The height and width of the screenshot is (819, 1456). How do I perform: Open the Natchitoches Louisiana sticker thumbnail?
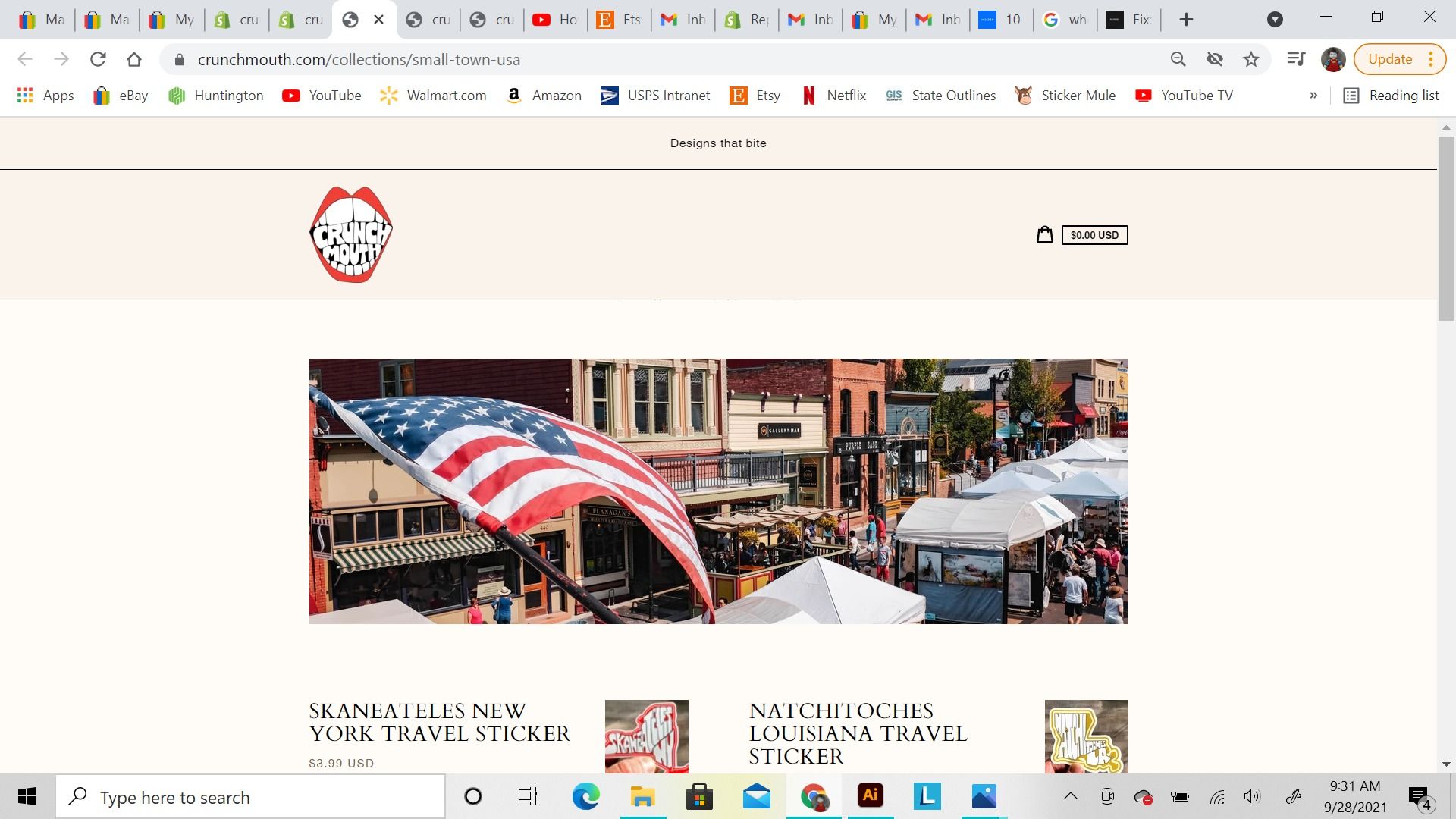click(x=1086, y=736)
